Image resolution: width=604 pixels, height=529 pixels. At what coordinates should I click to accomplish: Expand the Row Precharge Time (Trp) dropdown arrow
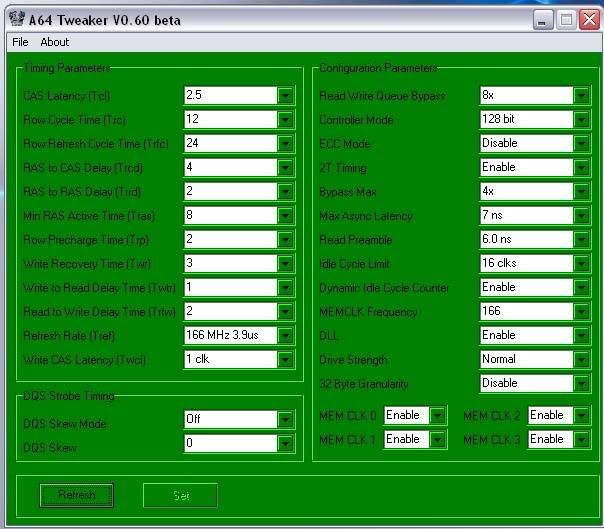(x=285, y=239)
